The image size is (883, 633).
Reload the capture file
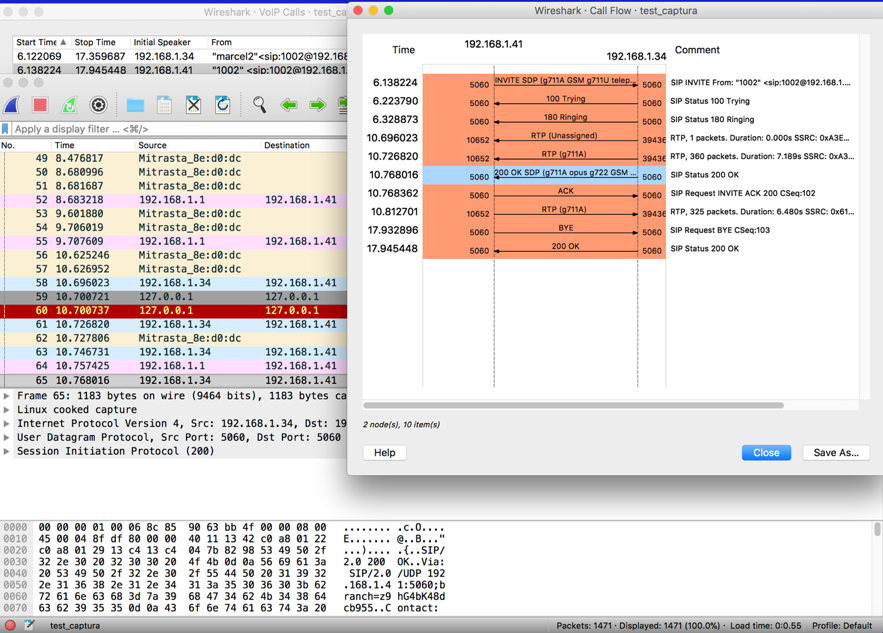point(222,105)
